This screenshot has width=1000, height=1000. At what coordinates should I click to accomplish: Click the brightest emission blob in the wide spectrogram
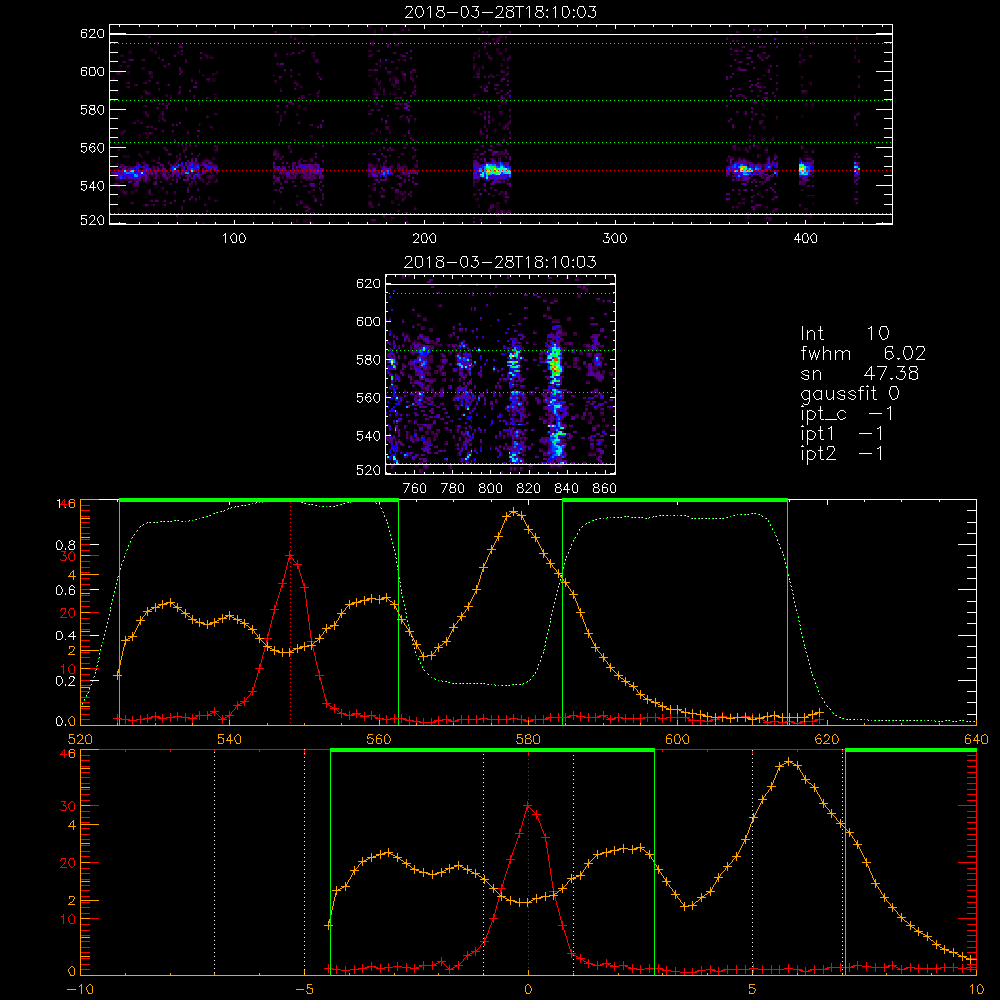coord(492,170)
